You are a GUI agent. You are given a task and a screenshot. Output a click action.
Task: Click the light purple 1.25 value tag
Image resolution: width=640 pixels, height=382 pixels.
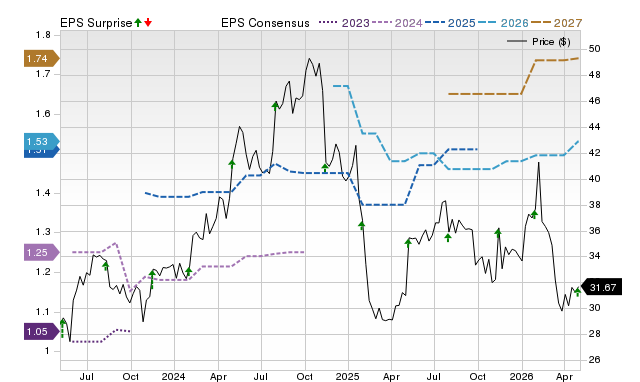point(42,252)
